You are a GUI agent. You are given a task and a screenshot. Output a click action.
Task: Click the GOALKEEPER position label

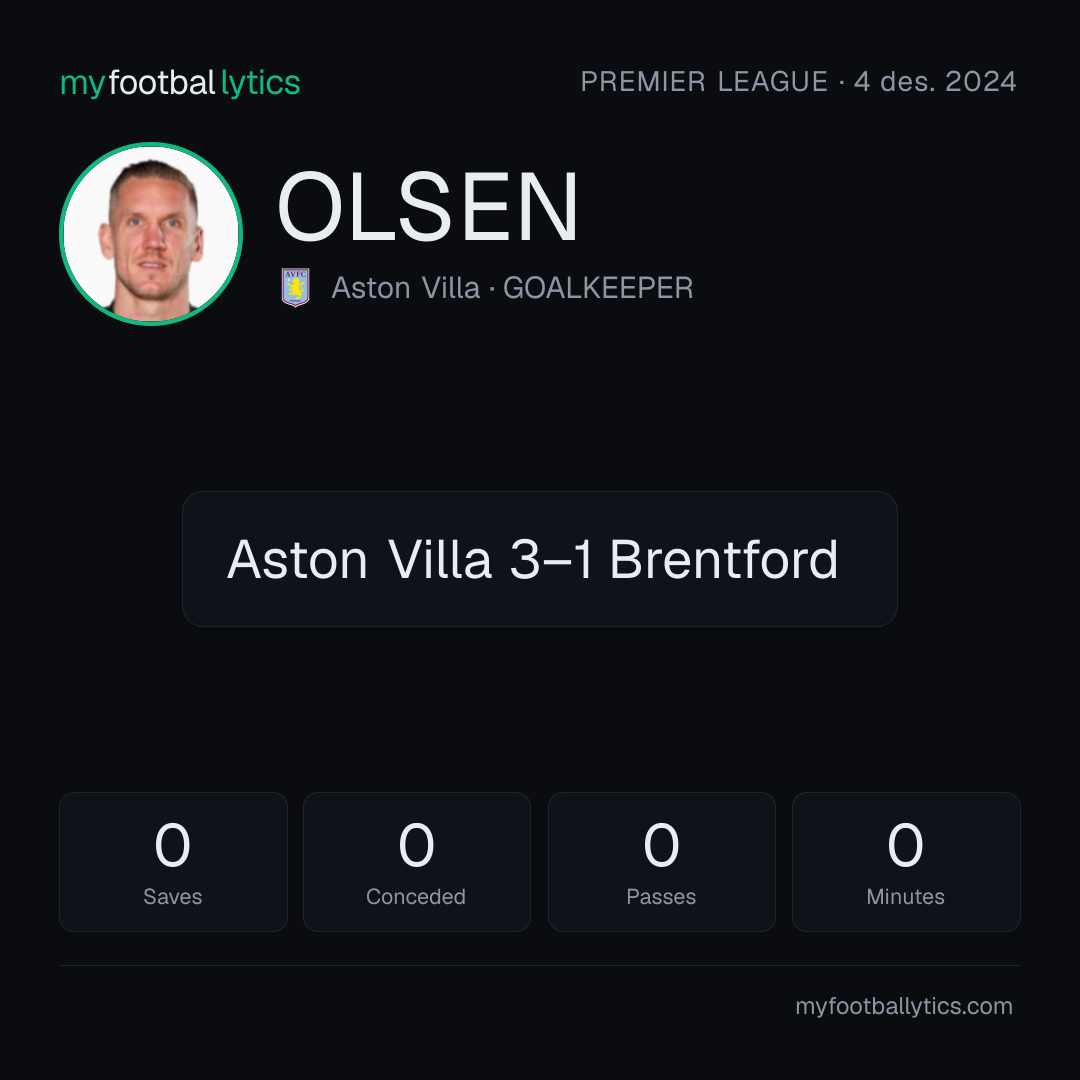[x=598, y=288]
